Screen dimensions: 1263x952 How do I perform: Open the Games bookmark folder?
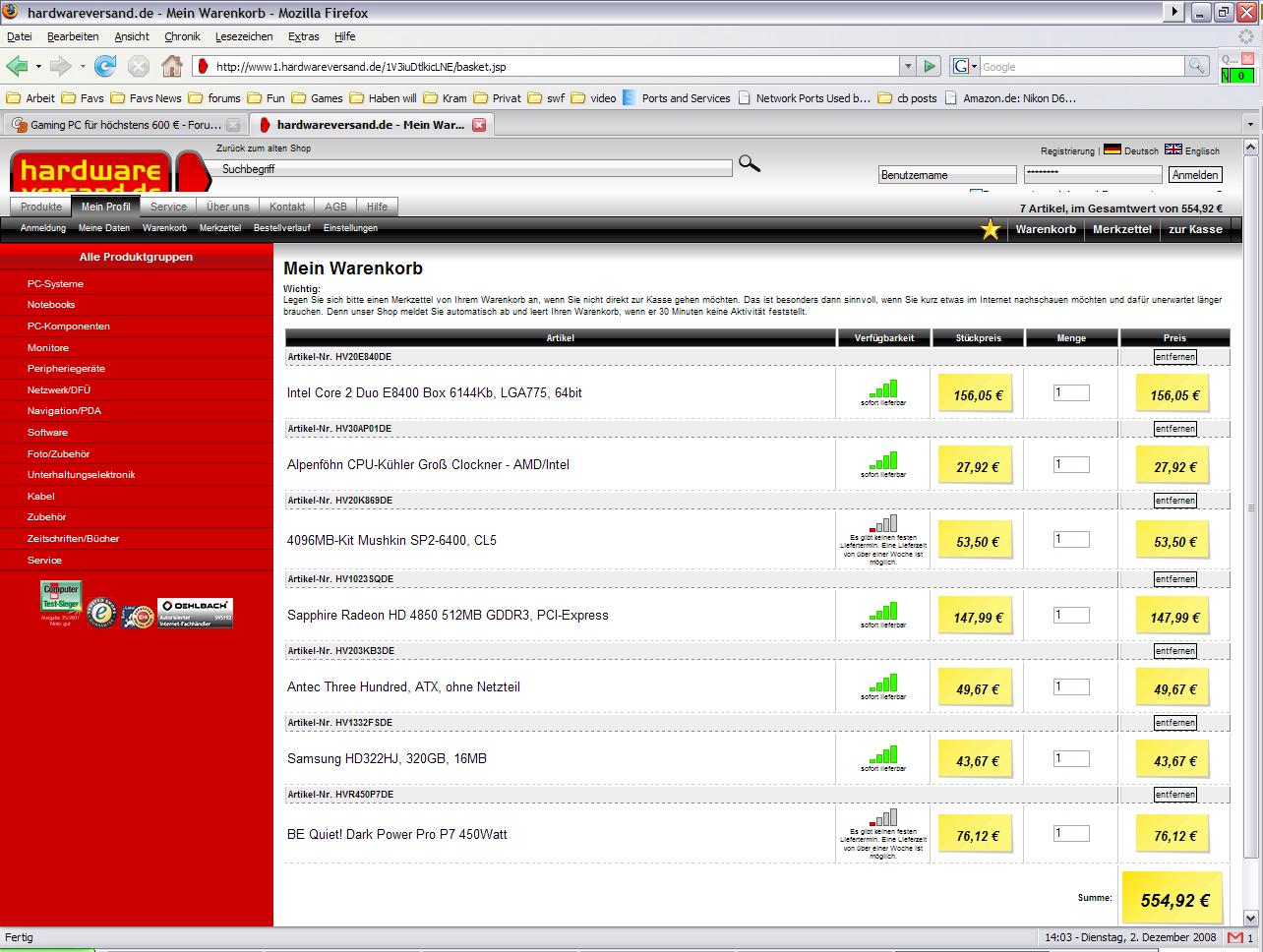[318, 98]
